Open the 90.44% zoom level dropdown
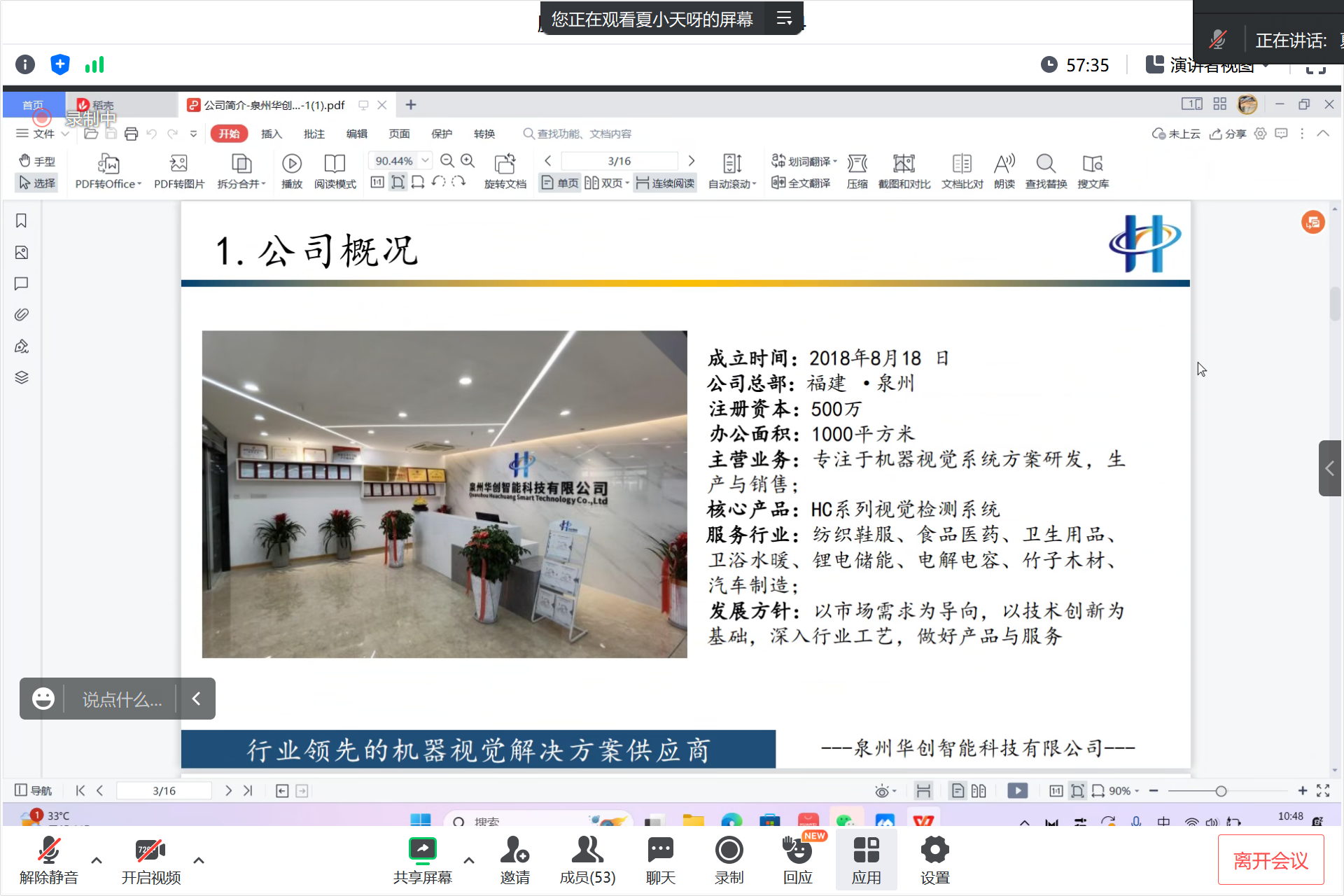The image size is (1344, 896). 425,161
